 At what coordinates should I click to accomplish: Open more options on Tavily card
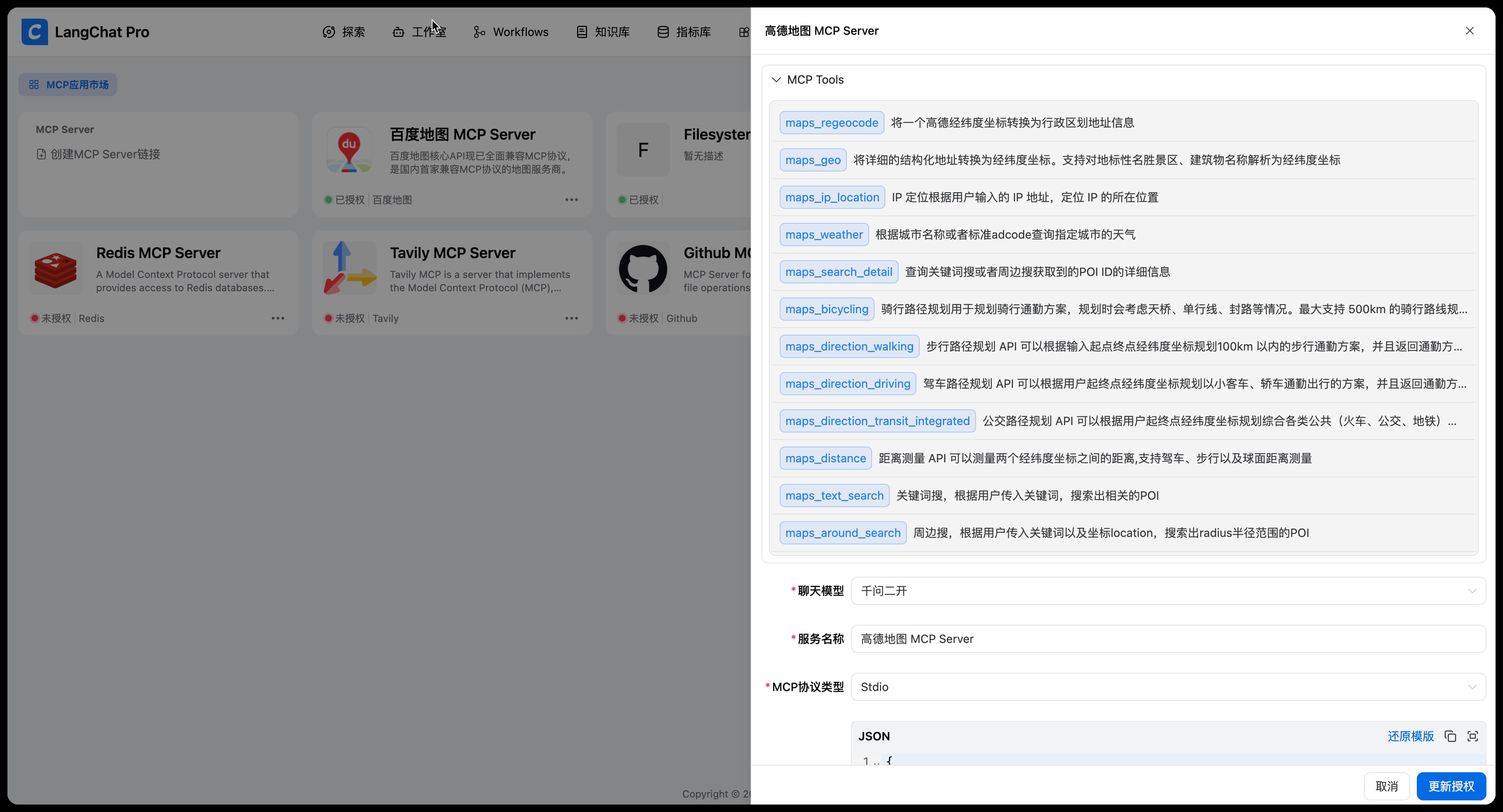(571, 318)
